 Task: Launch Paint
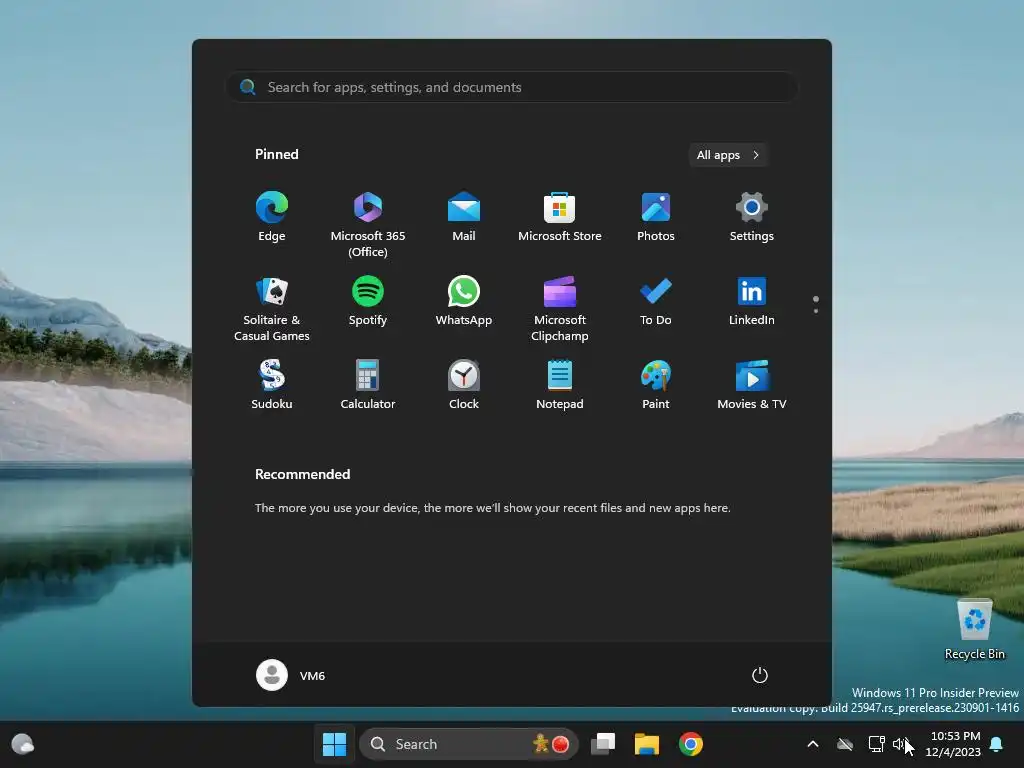tap(656, 385)
